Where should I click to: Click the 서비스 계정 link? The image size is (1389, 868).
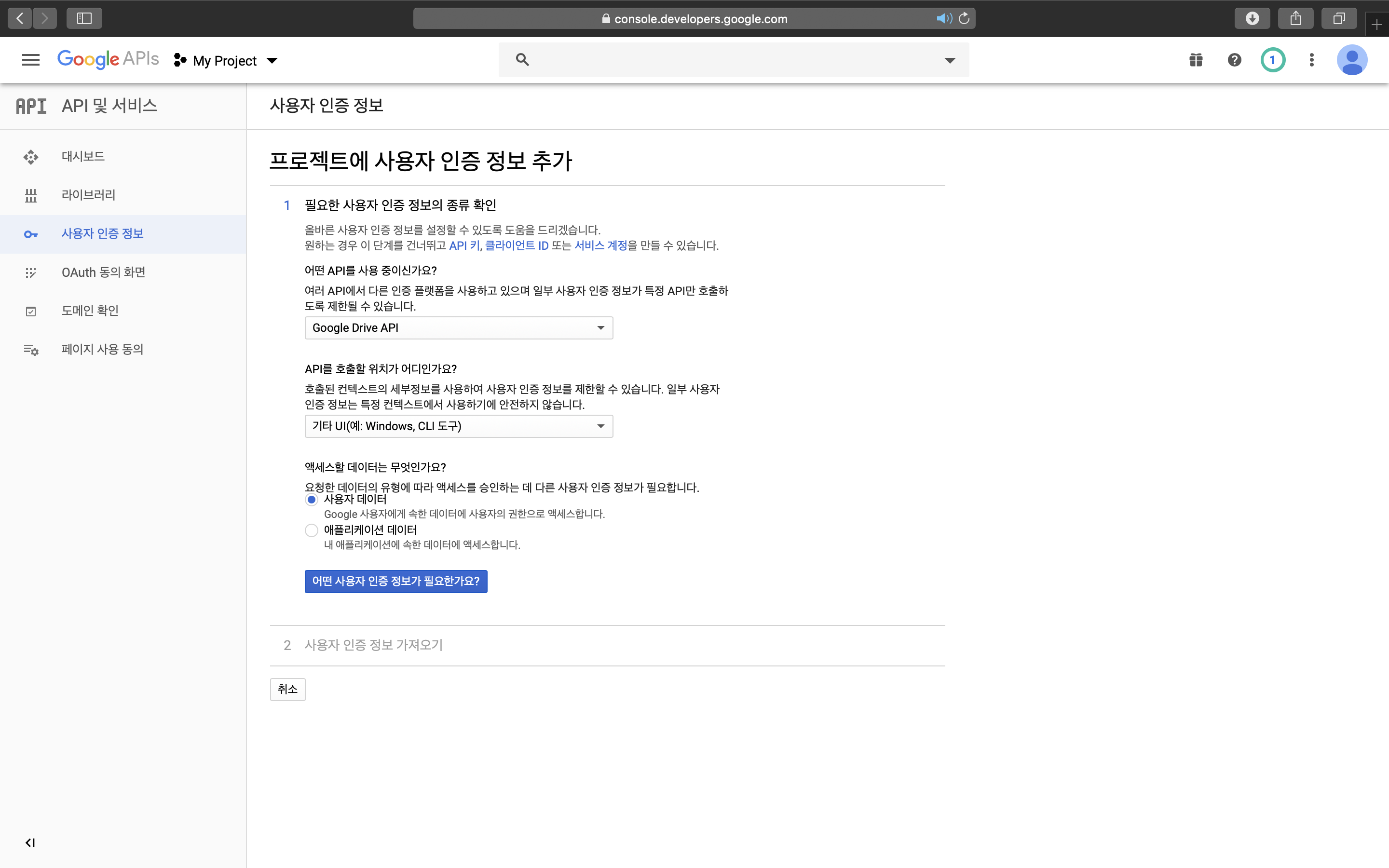(600, 246)
